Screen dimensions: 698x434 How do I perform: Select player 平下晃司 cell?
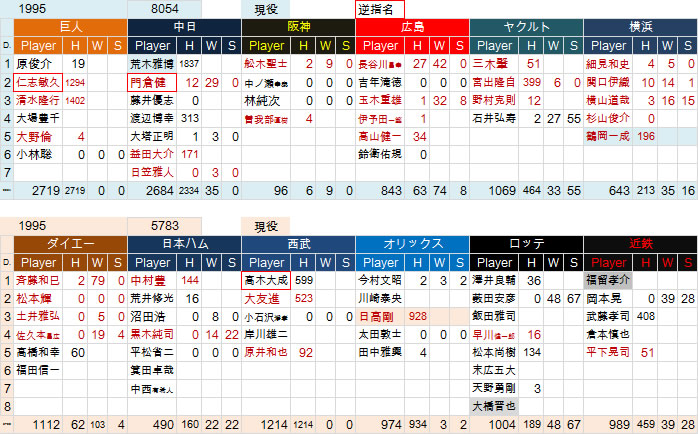[608, 353]
